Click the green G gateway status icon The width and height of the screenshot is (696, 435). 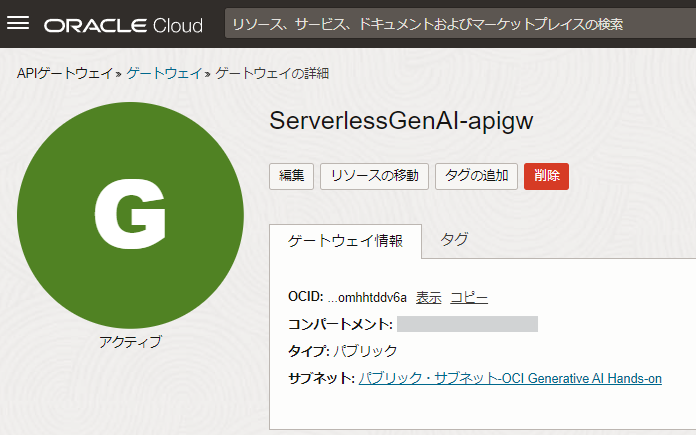(x=130, y=215)
